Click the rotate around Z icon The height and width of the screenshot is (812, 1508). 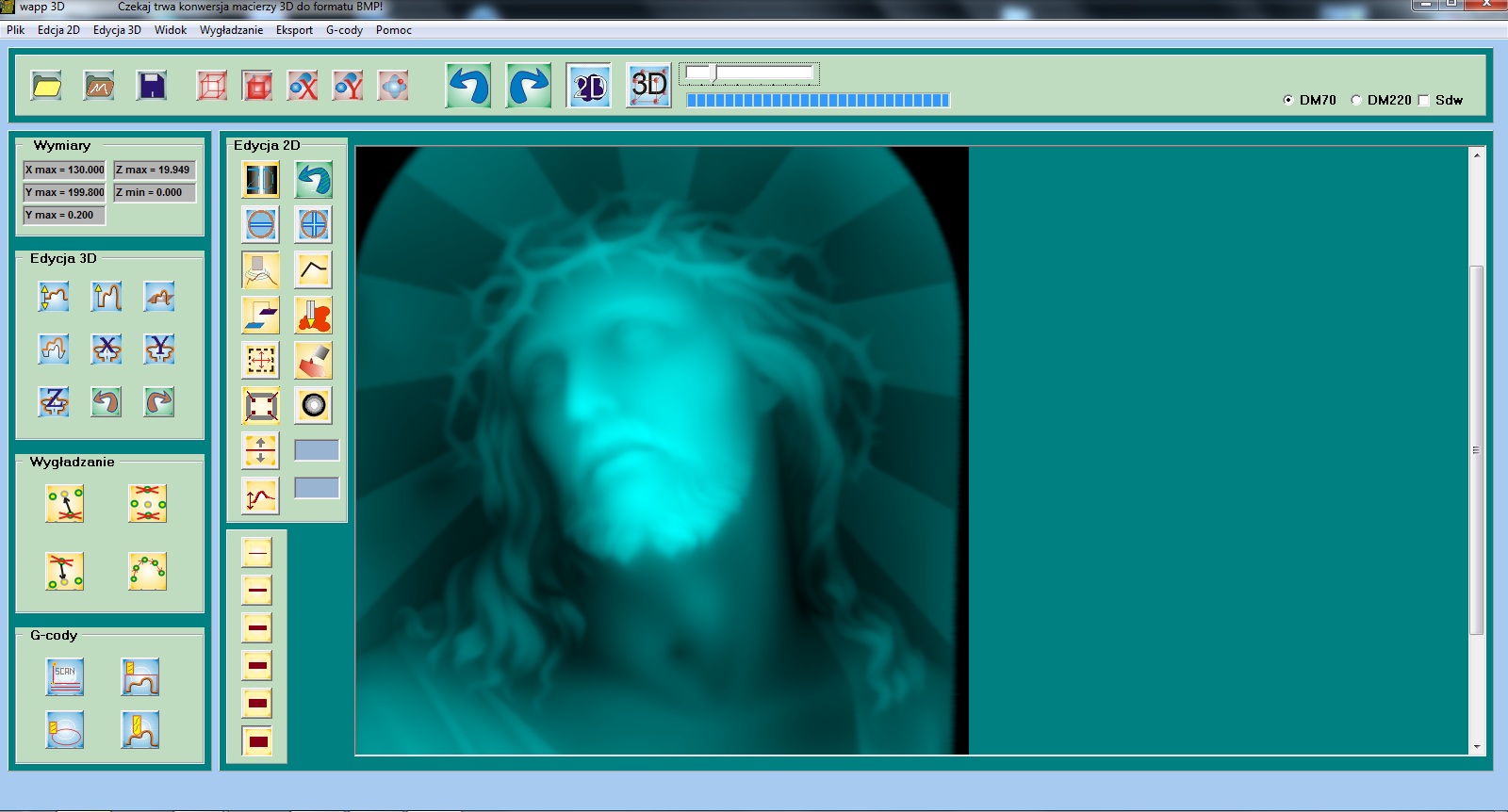54,402
